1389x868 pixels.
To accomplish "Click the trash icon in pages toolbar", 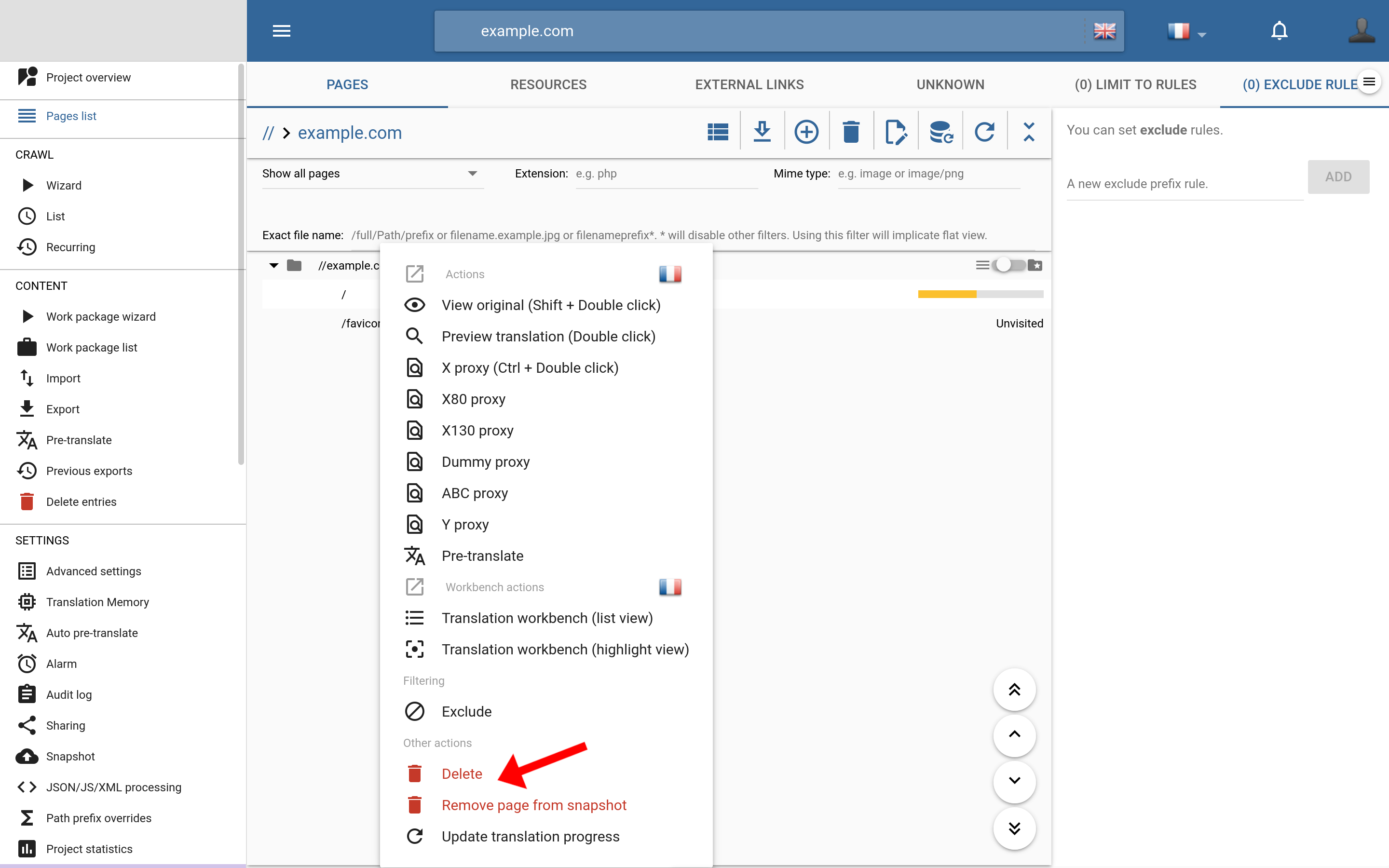I will [851, 132].
